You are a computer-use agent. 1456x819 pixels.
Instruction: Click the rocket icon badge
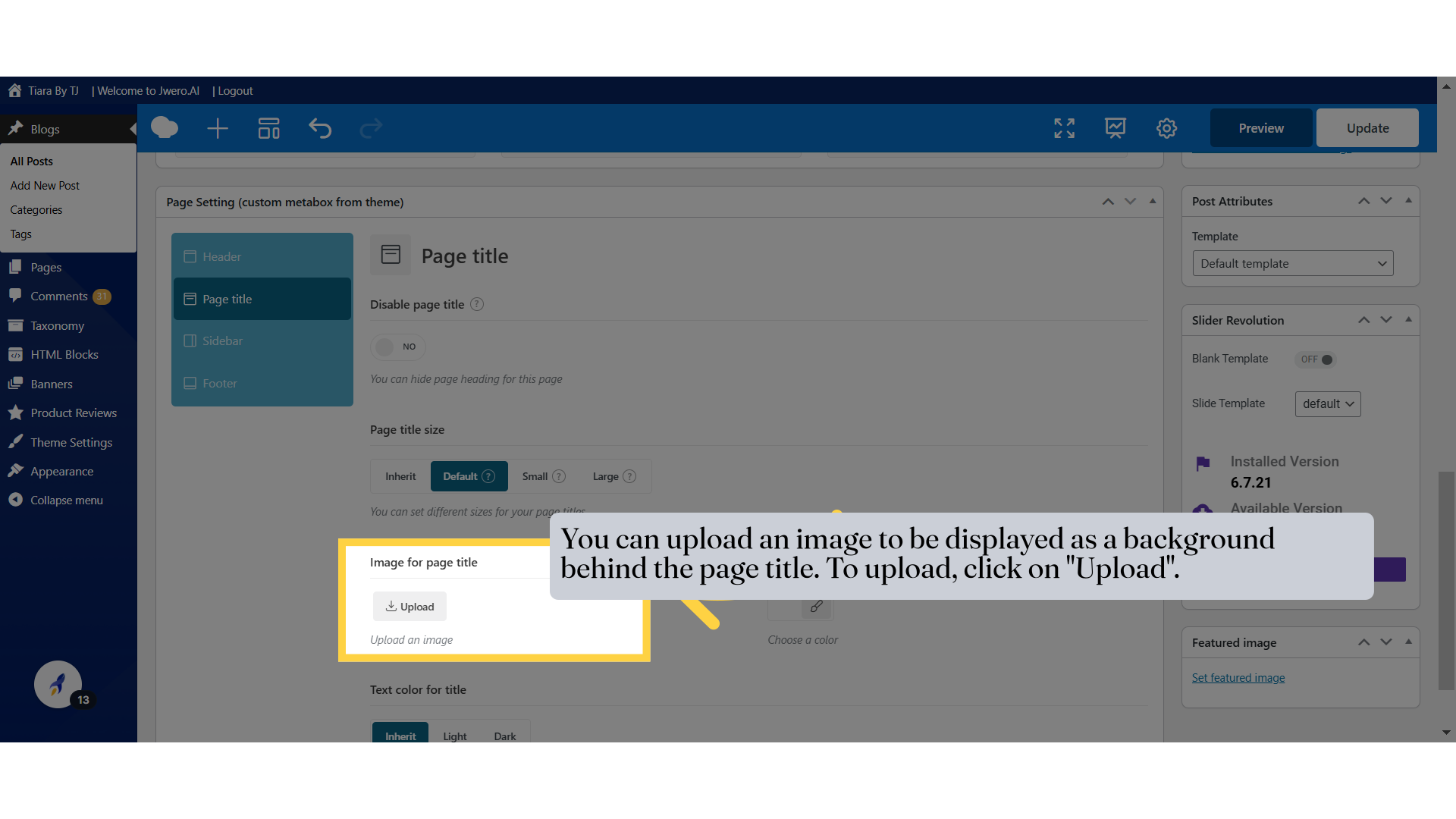pos(58,685)
